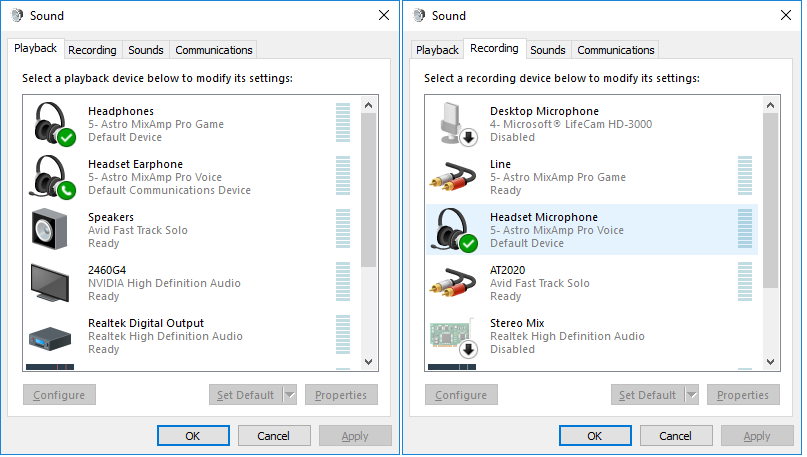This screenshot has width=807, height=457.
Task: Click Configure in the Playback window
Action: (59, 395)
